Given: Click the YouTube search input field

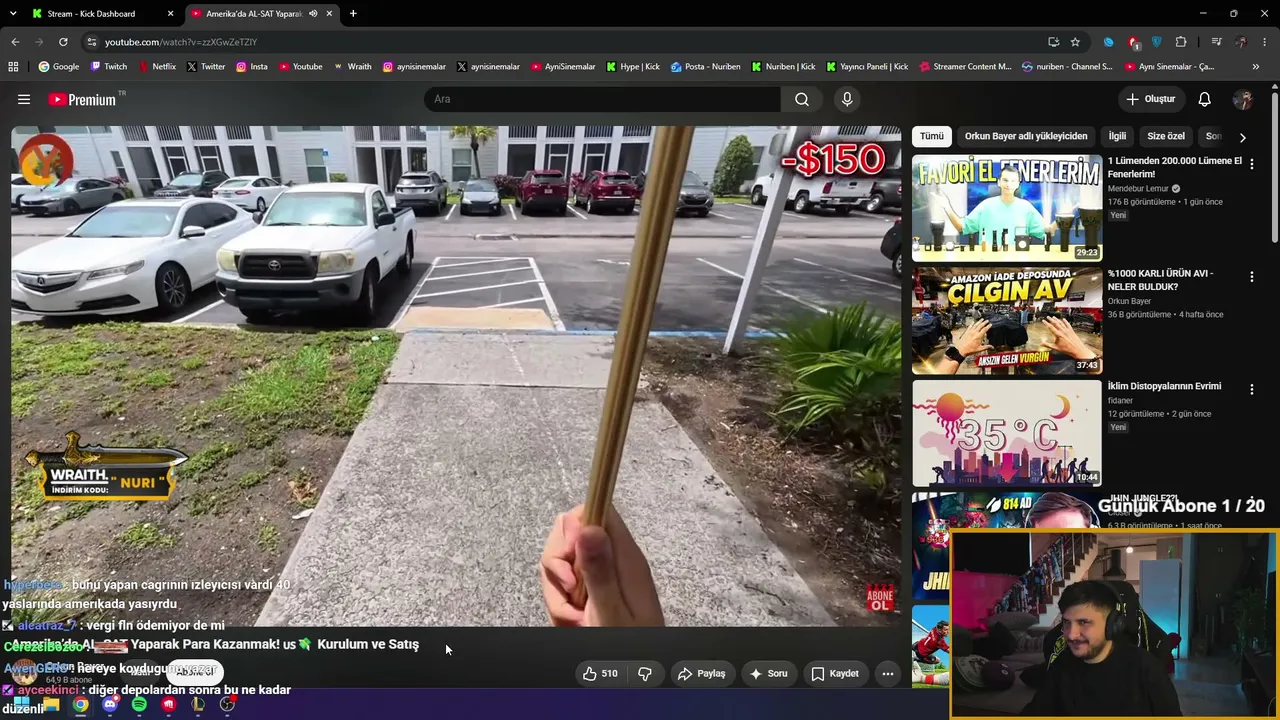Looking at the screenshot, I should coord(602,99).
